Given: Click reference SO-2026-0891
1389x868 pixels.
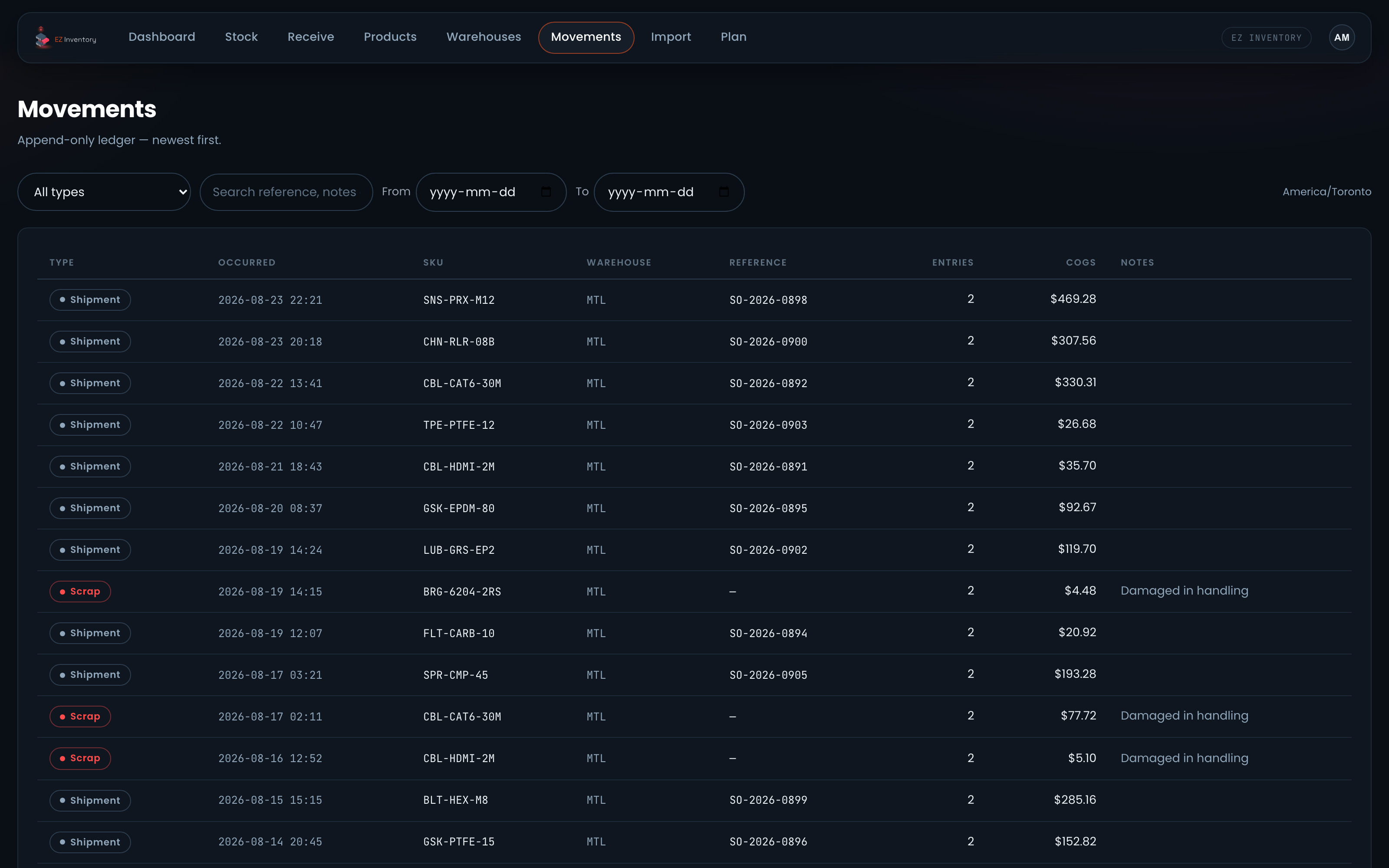Looking at the screenshot, I should (x=768, y=467).
